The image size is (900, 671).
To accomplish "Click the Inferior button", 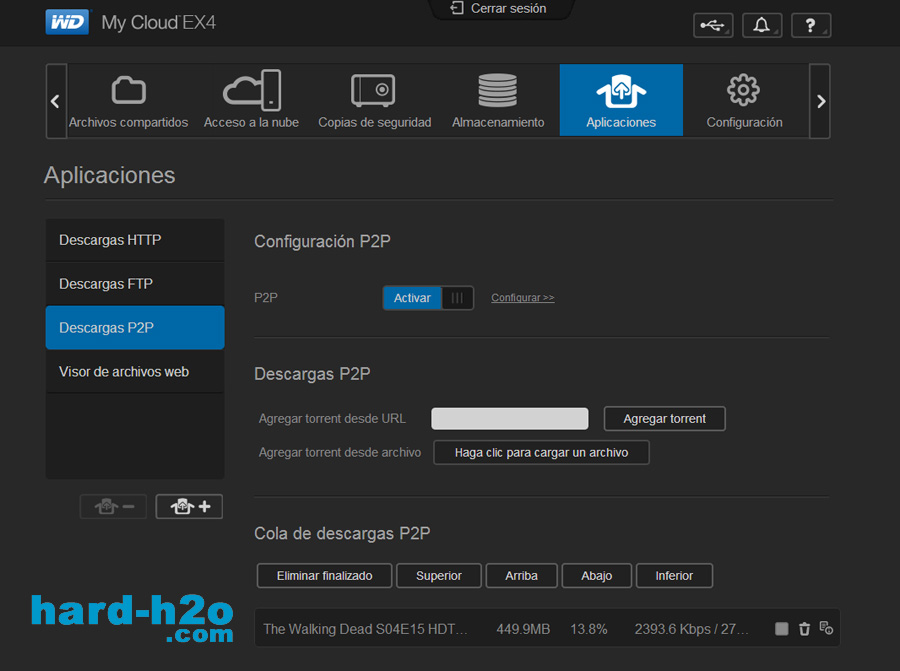I will pyautogui.click(x=674, y=576).
